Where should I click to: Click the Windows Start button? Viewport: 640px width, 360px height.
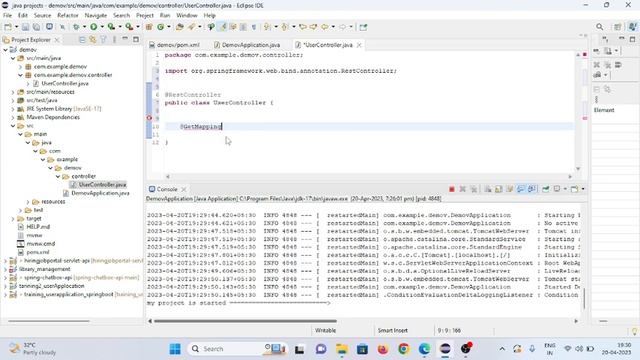(175, 349)
